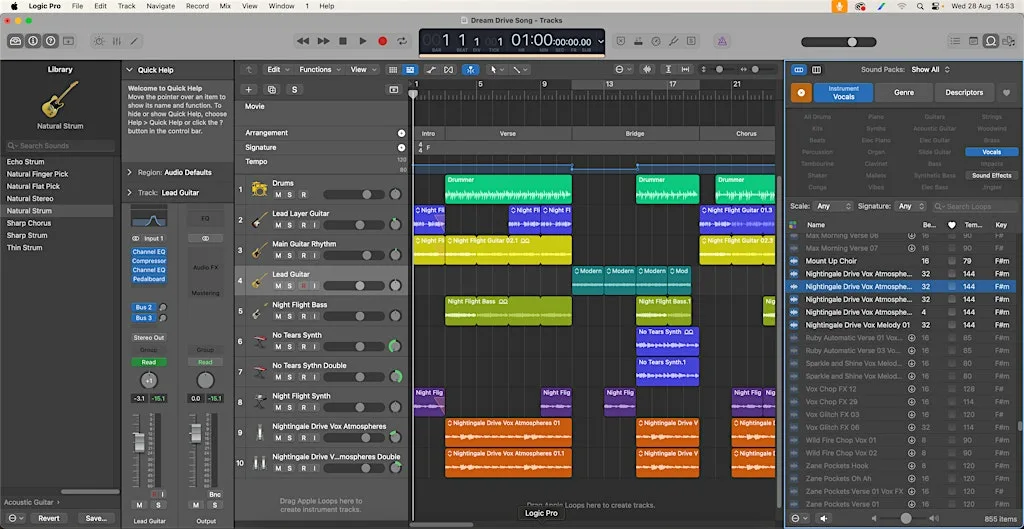
Task: Open the Mixer sliders icon in control bar
Action: coord(116,41)
